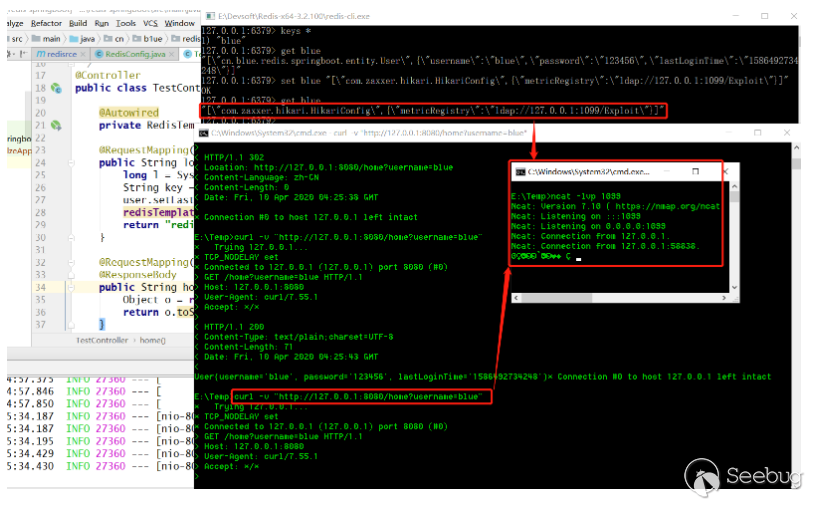Click the Spring bean gutter icon on line 18
The height and width of the screenshot is (505, 831).
56,88
